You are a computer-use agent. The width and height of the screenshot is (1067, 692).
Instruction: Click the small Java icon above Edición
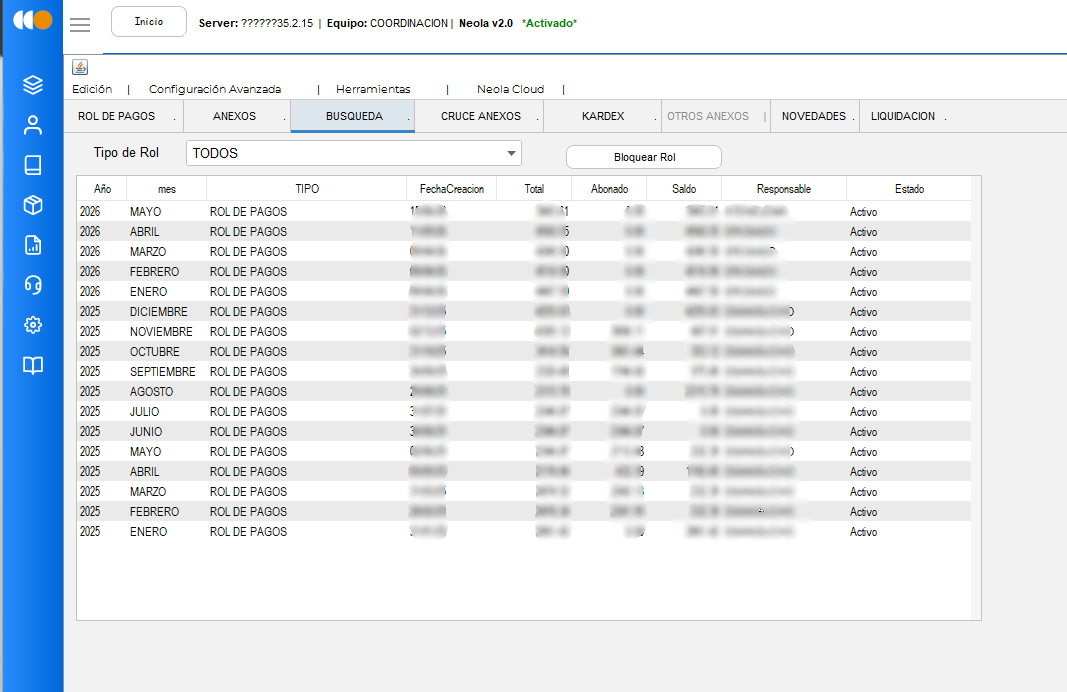pyautogui.click(x=80, y=67)
